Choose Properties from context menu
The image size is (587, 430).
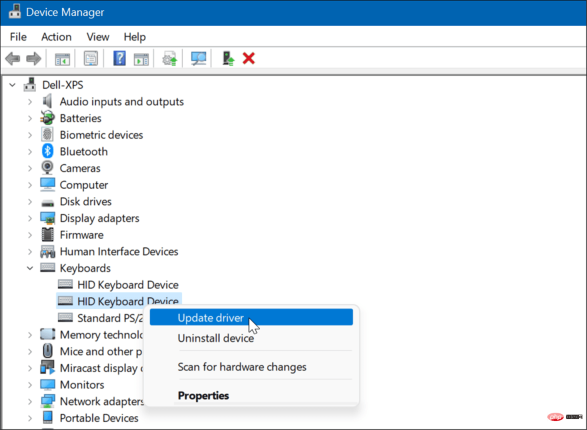click(x=251, y=395)
